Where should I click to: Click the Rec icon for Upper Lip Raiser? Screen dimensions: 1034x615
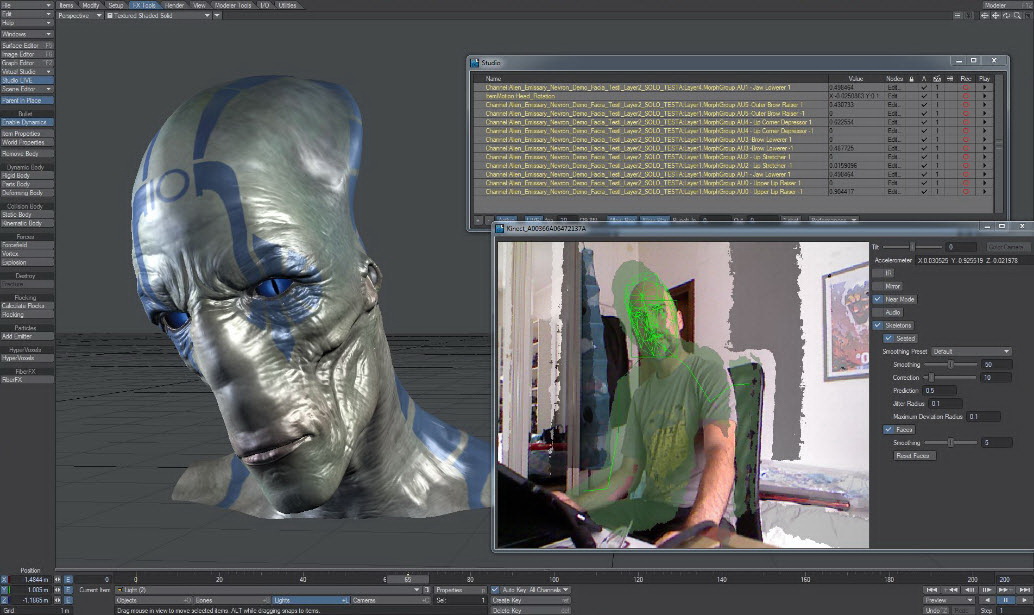pos(965,183)
